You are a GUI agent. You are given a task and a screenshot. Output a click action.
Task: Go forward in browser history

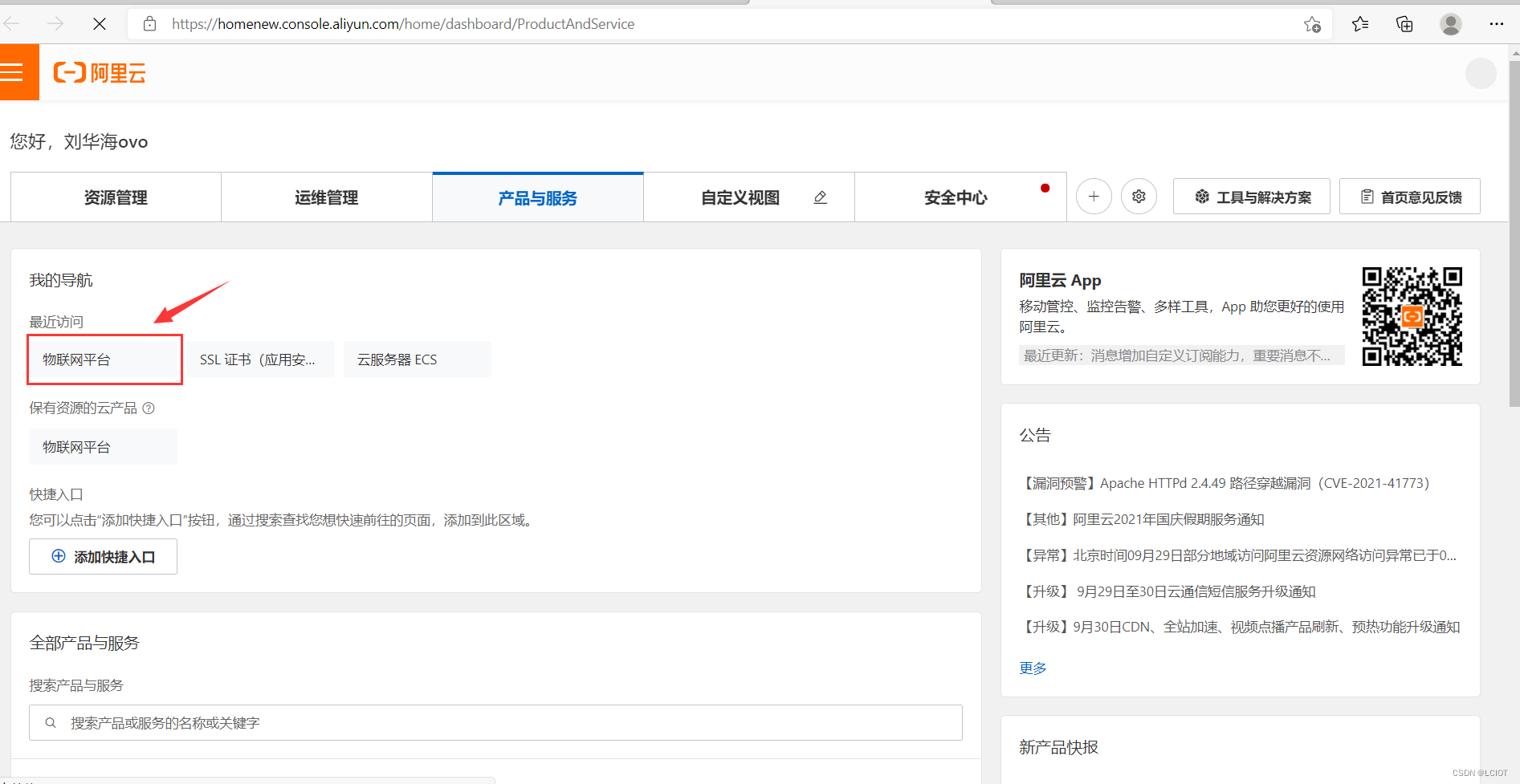click(x=55, y=24)
